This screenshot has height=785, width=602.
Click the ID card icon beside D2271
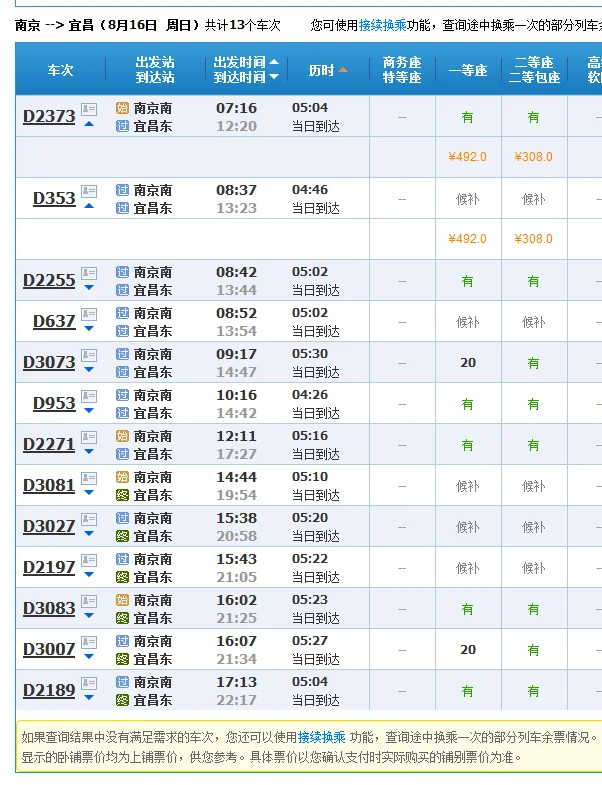(x=89, y=437)
